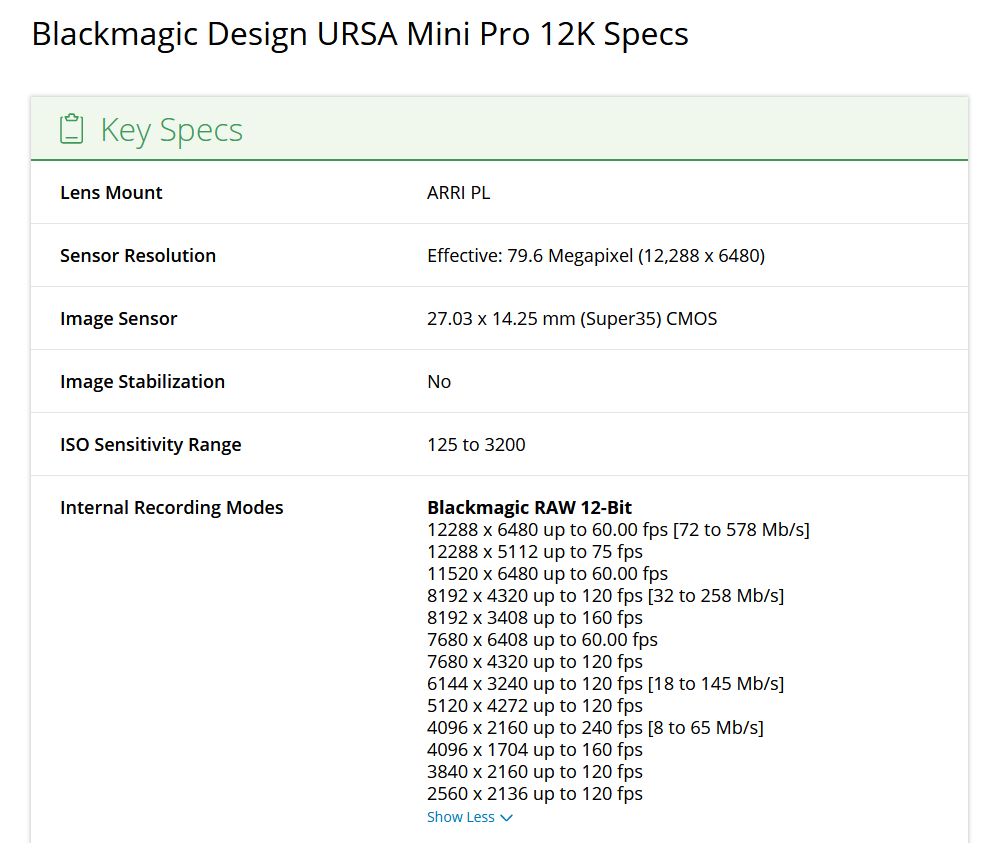Click the clipboard icon beside Key Specs
Image resolution: width=998 pixels, height=843 pixels.
coord(71,129)
